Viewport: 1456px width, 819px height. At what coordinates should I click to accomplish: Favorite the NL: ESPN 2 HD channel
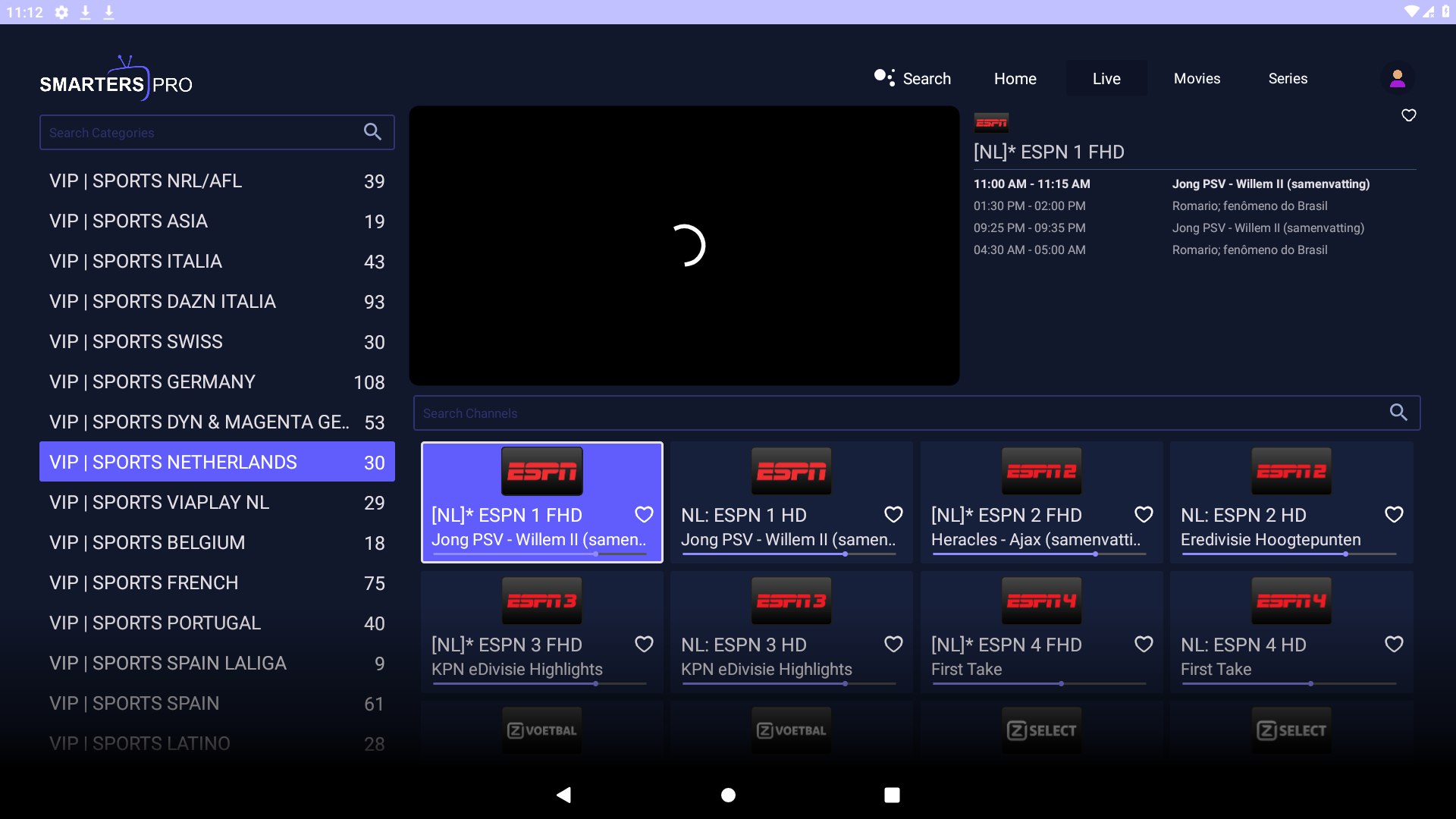(x=1394, y=514)
